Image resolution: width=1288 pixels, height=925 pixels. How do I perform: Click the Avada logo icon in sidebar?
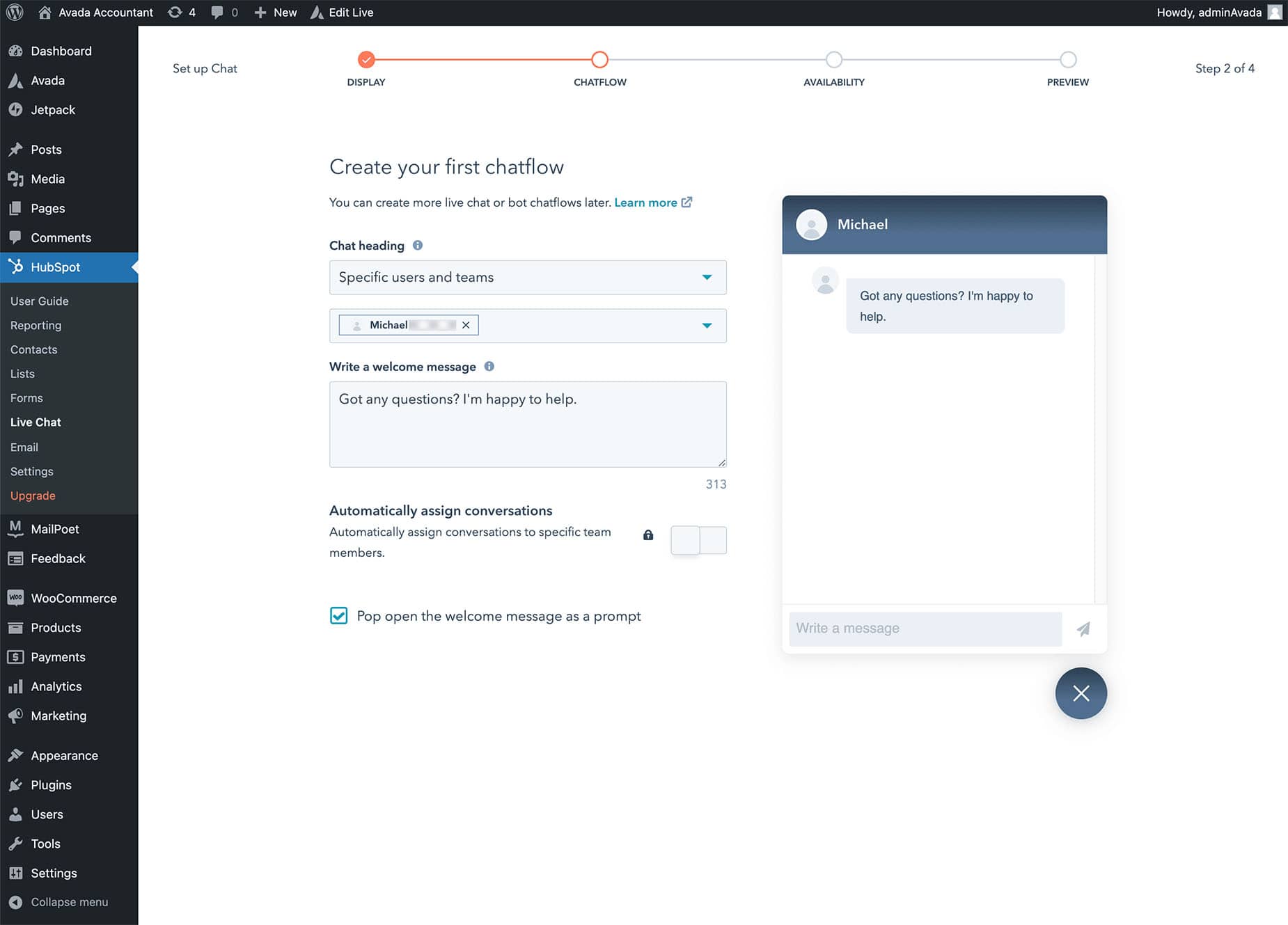pos(15,81)
